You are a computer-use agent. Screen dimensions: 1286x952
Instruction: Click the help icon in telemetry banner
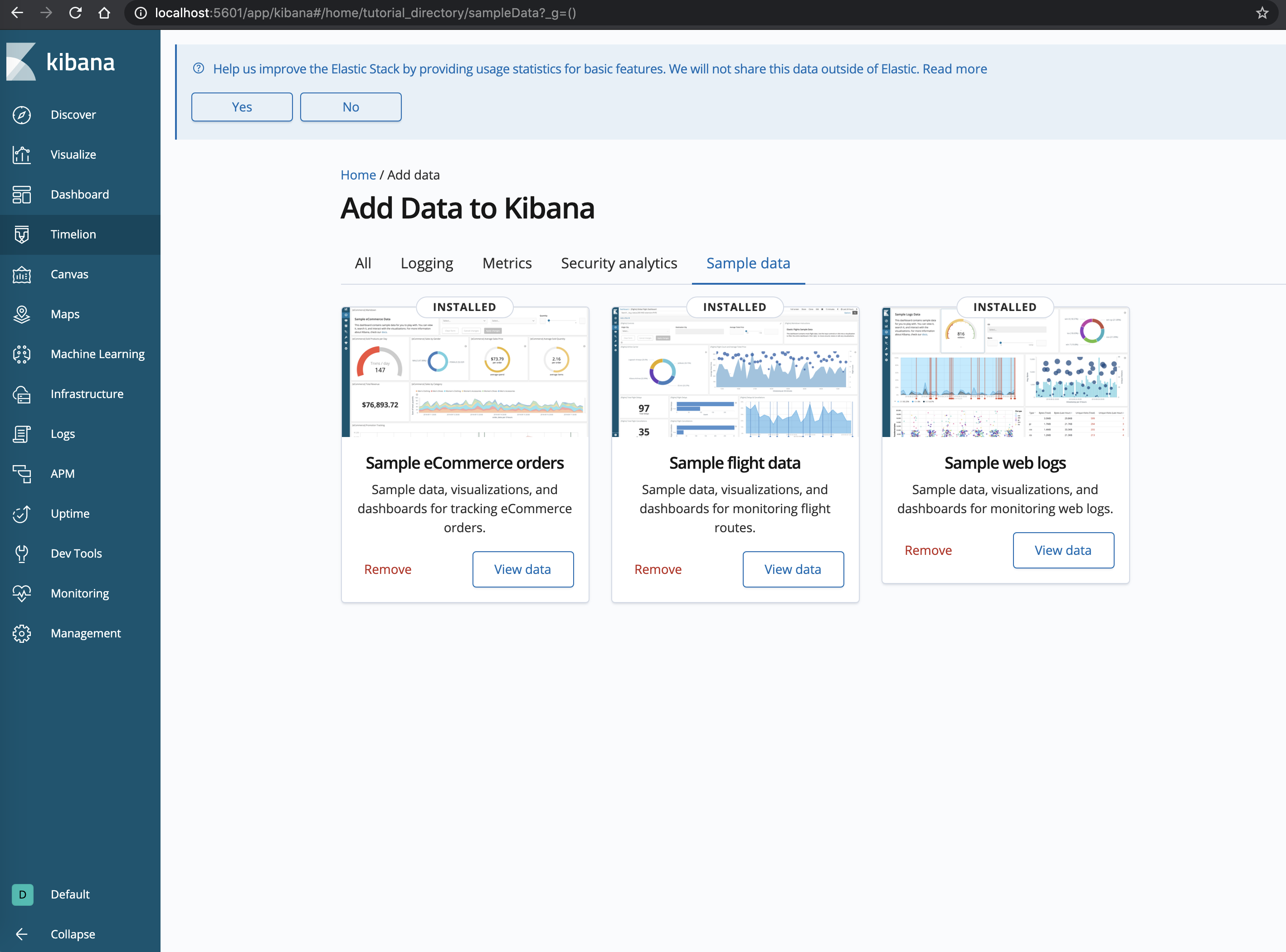pos(198,68)
